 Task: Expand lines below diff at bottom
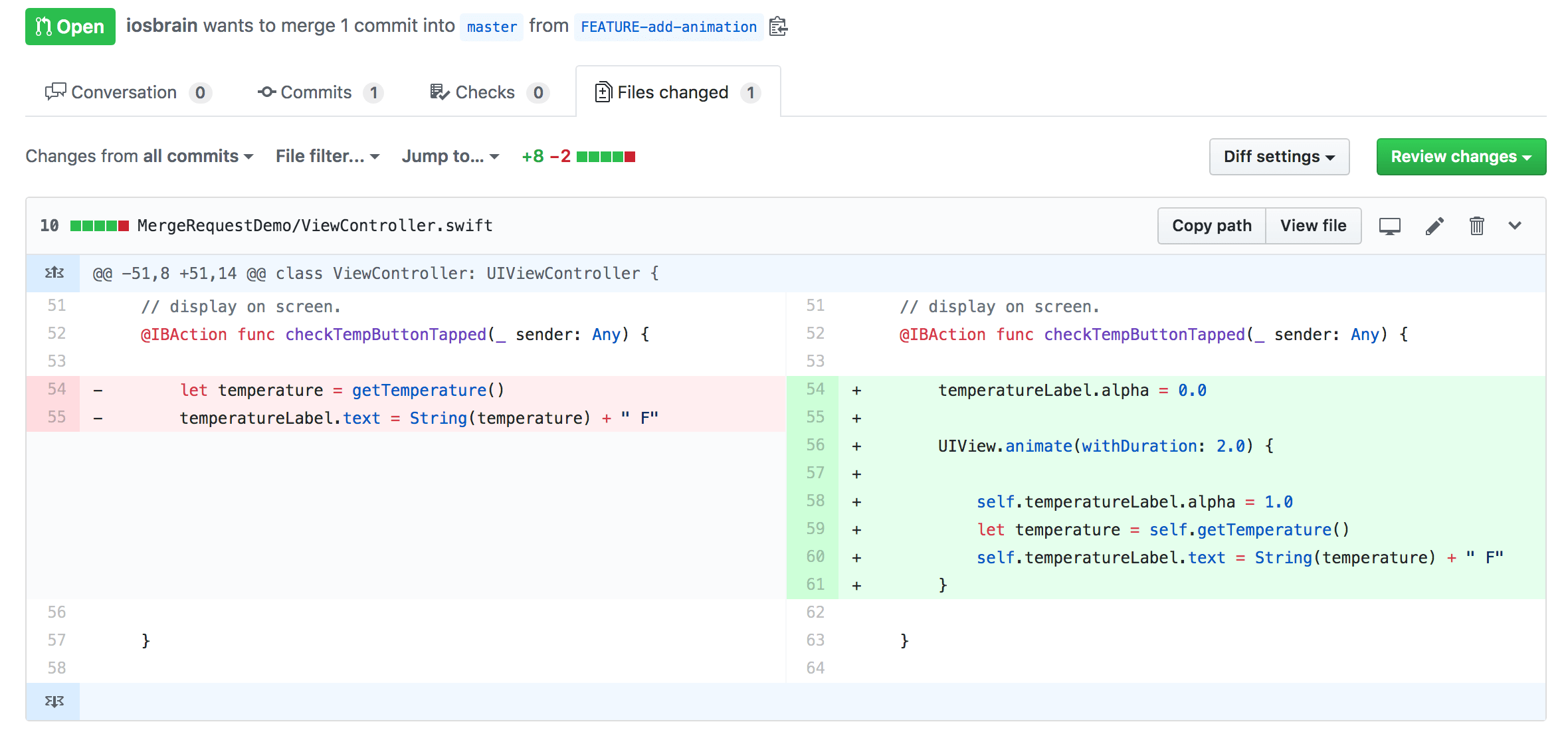(x=54, y=701)
